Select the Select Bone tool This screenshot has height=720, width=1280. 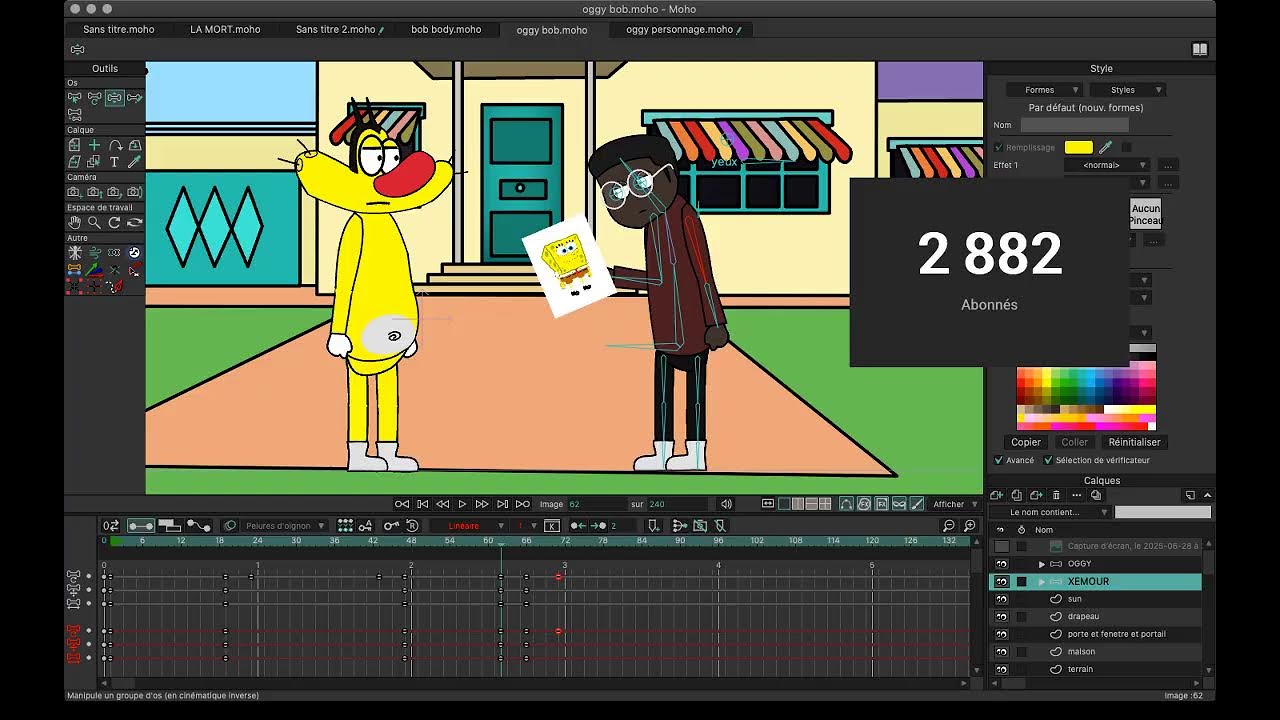tap(74, 98)
